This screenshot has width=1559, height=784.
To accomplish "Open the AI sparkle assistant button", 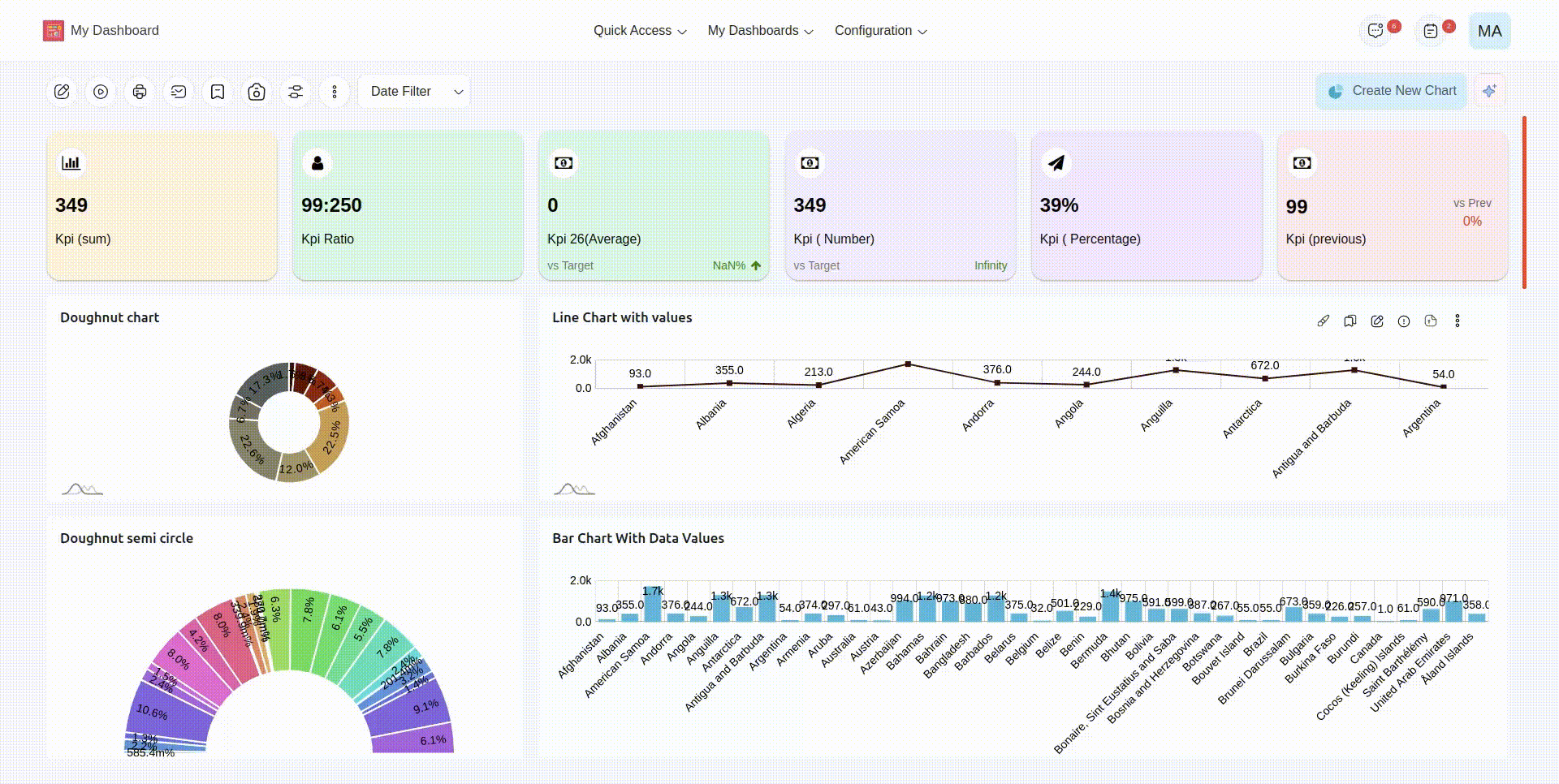I will pyautogui.click(x=1489, y=91).
